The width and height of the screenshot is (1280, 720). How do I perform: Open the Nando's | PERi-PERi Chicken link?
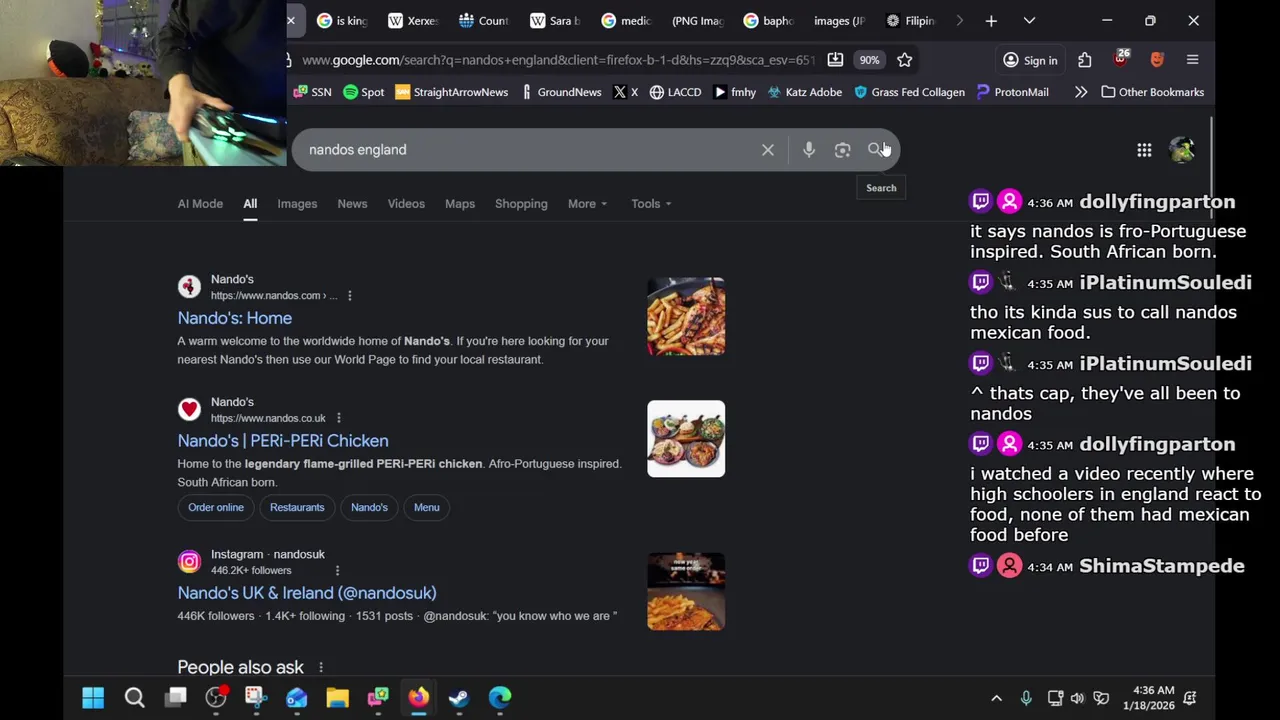click(283, 441)
